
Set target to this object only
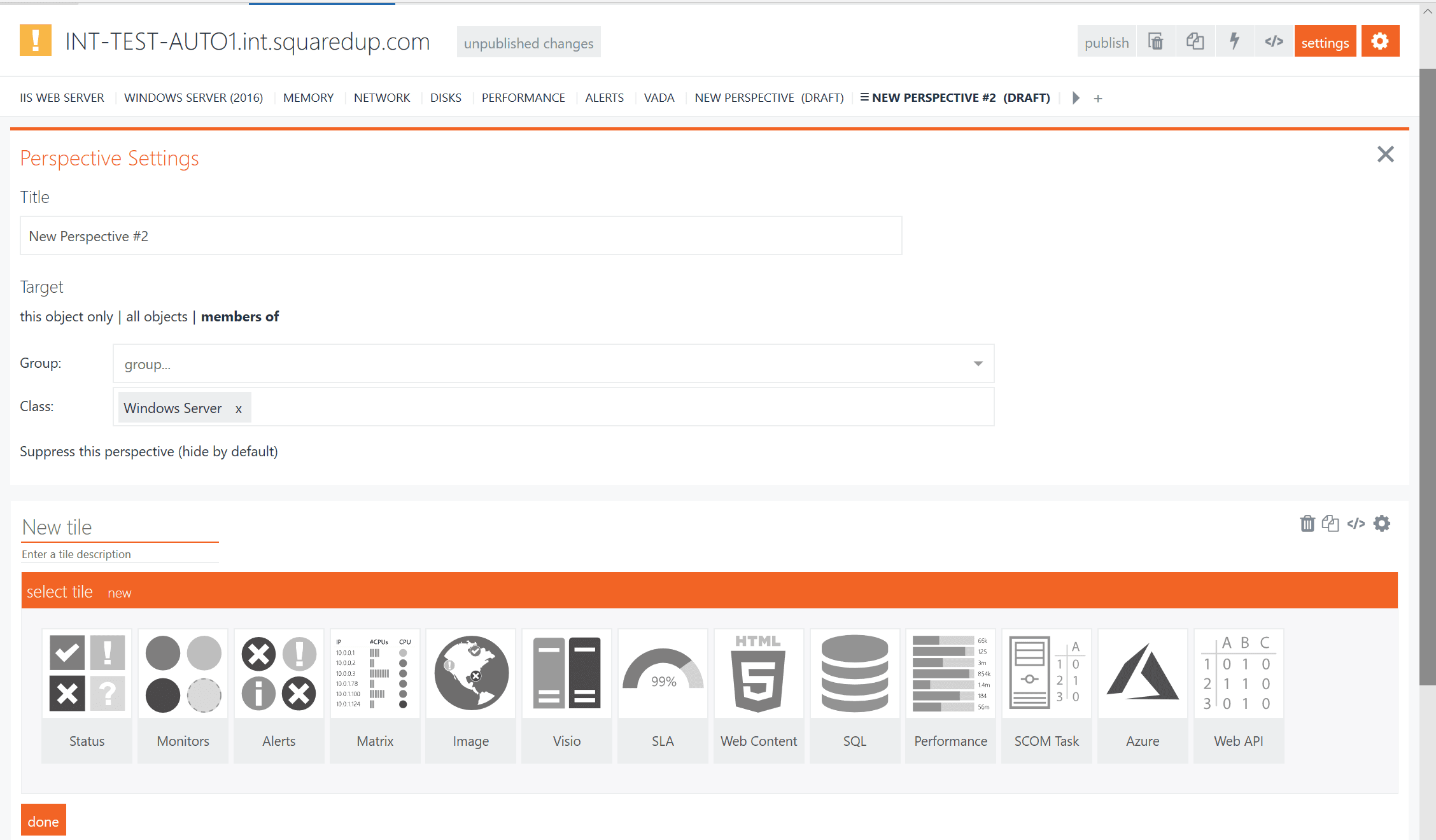pos(66,317)
